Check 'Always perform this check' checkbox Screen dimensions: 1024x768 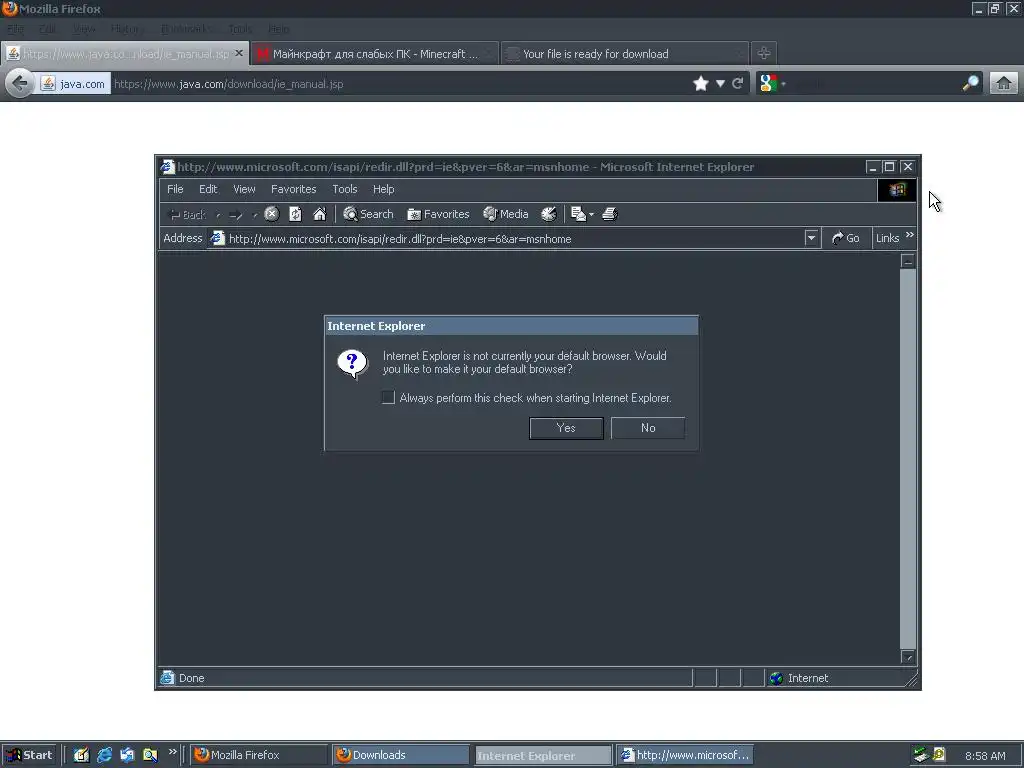pos(389,397)
